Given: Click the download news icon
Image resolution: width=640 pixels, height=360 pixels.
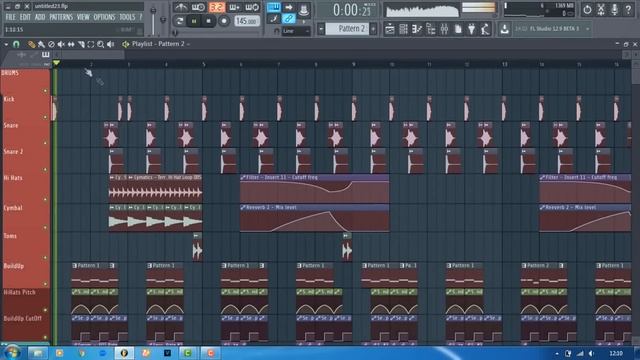Looking at the screenshot, I should click(x=504, y=29).
